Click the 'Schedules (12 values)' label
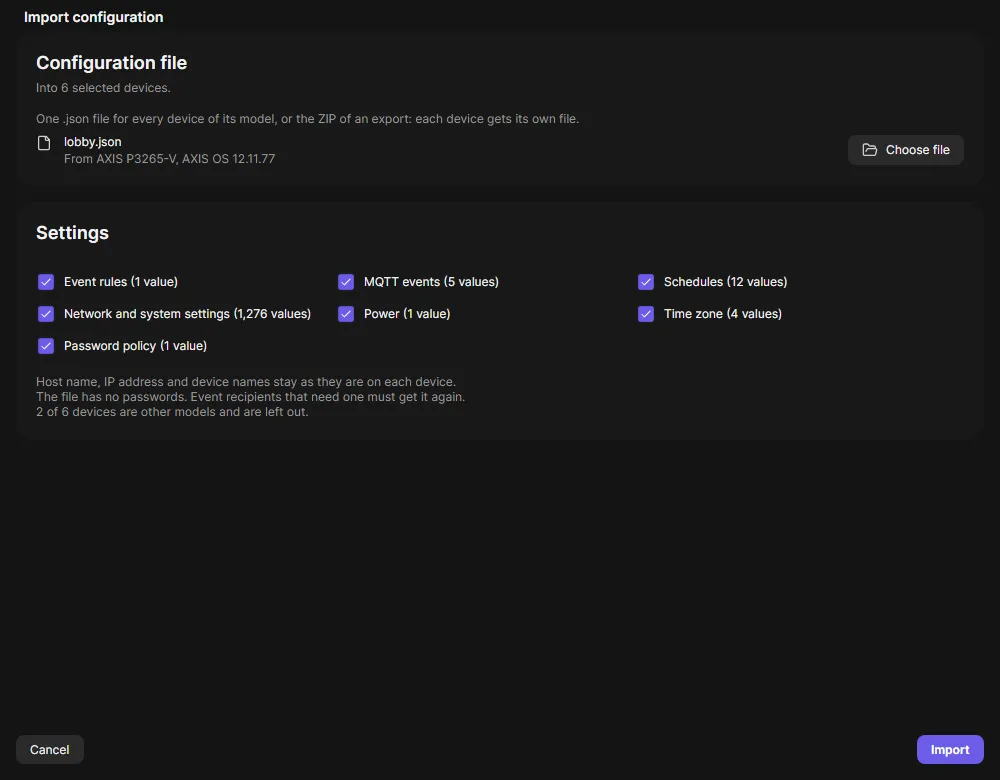Screen dimensions: 1000x780 [x=725, y=282]
